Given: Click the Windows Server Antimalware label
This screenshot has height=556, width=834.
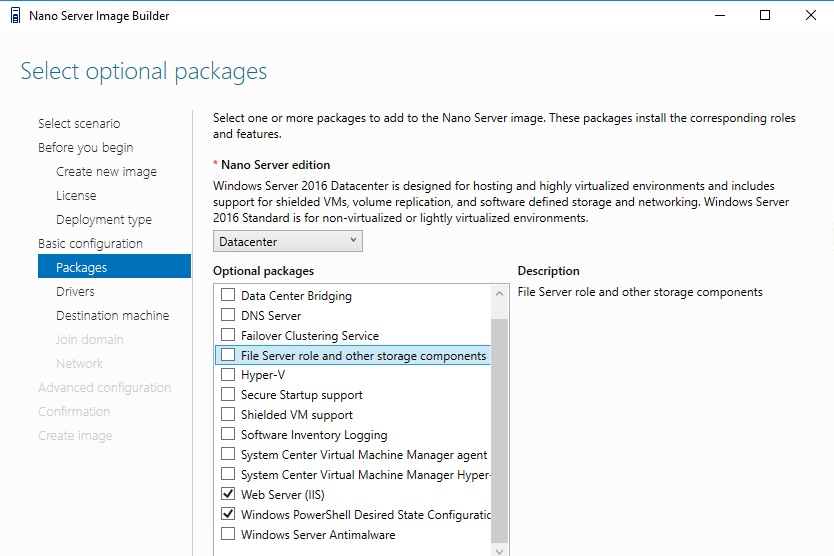Looking at the screenshot, I should [318, 535].
